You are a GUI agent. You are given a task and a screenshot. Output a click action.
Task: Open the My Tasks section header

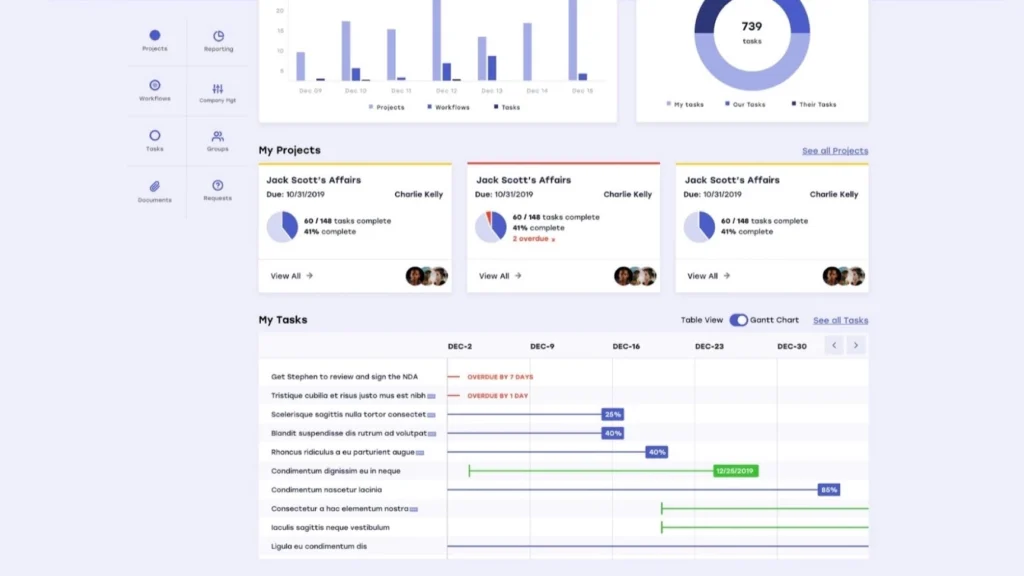tap(282, 319)
